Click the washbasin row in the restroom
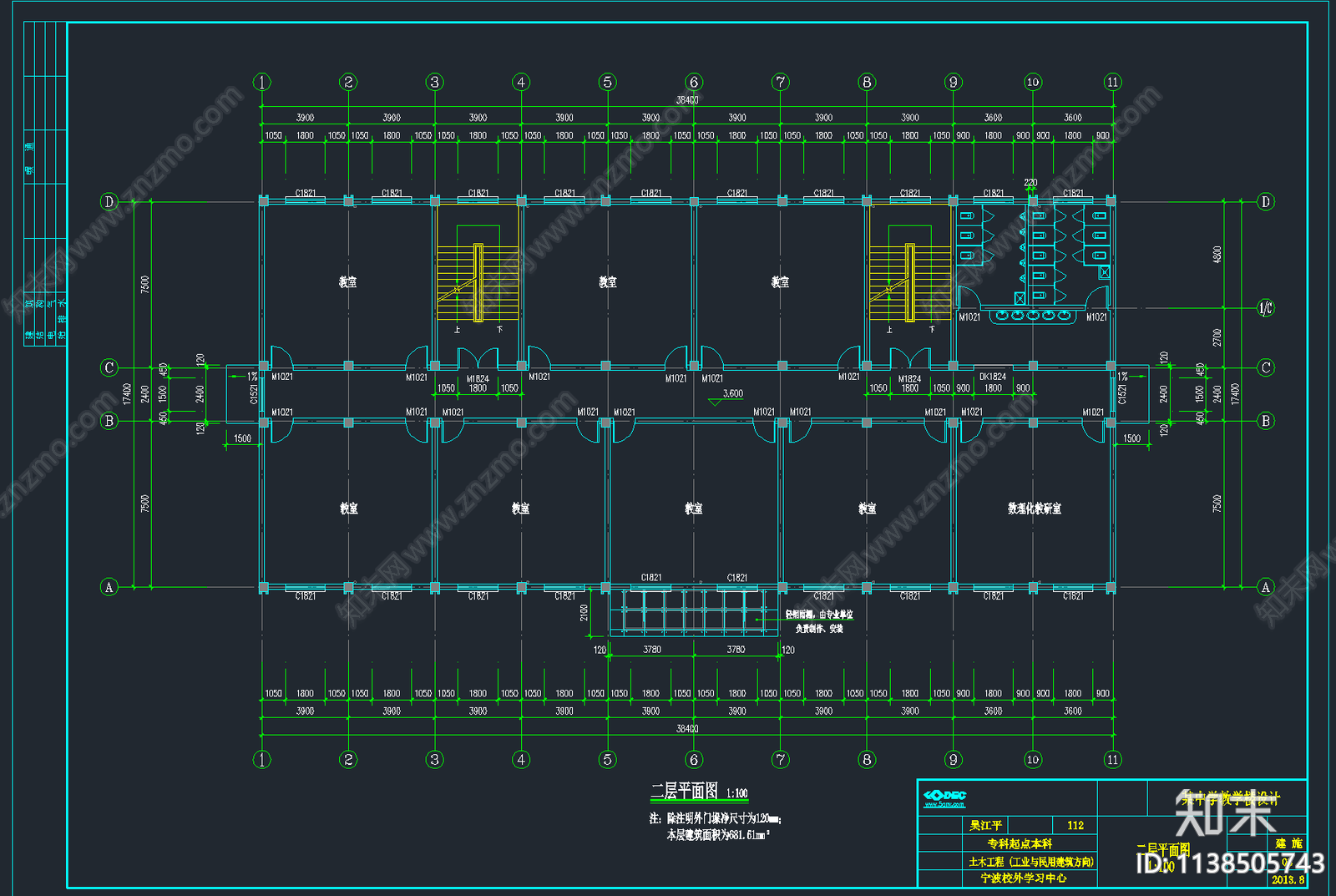 pos(1033,316)
